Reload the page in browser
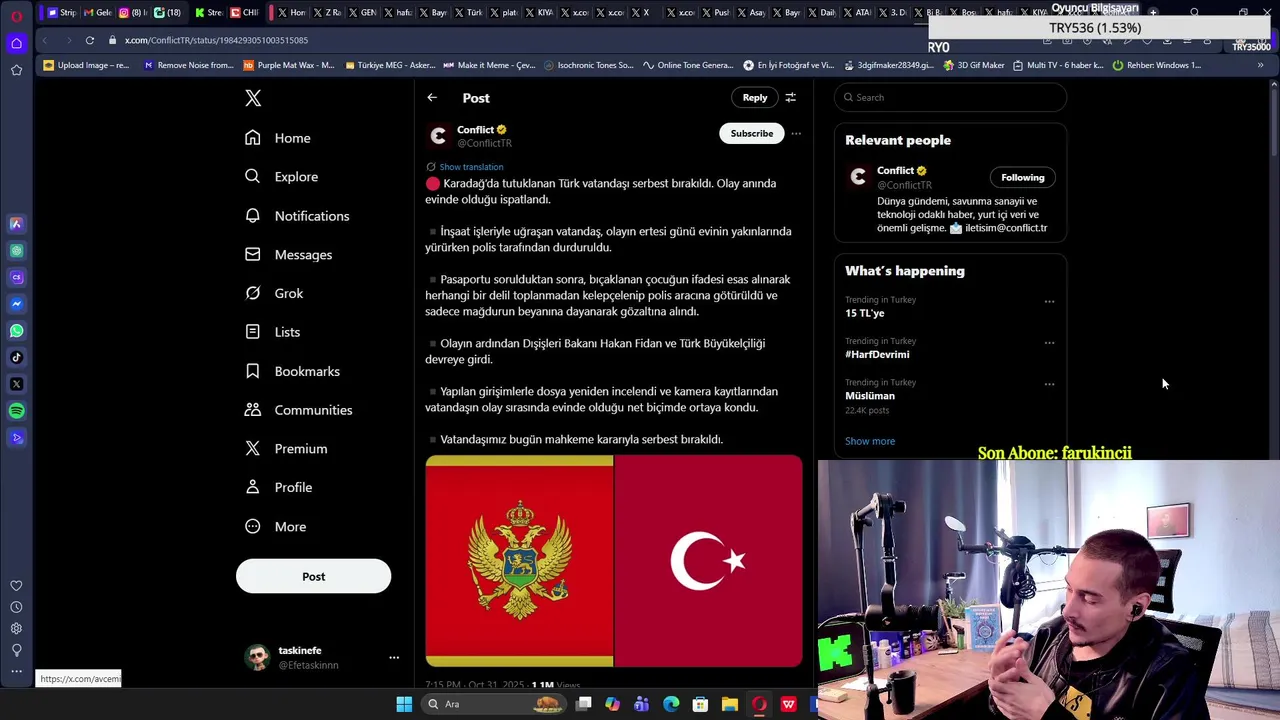 click(x=89, y=40)
